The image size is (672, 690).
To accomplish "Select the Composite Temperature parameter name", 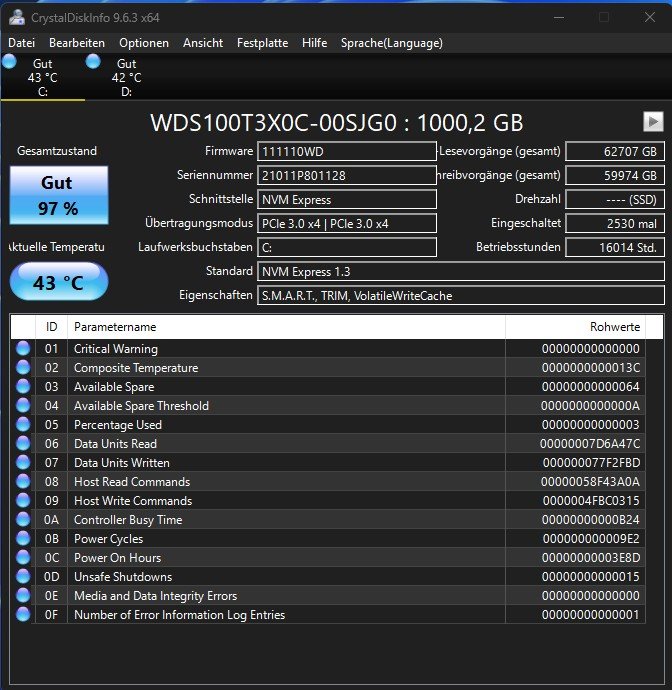I will coord(136,368).
